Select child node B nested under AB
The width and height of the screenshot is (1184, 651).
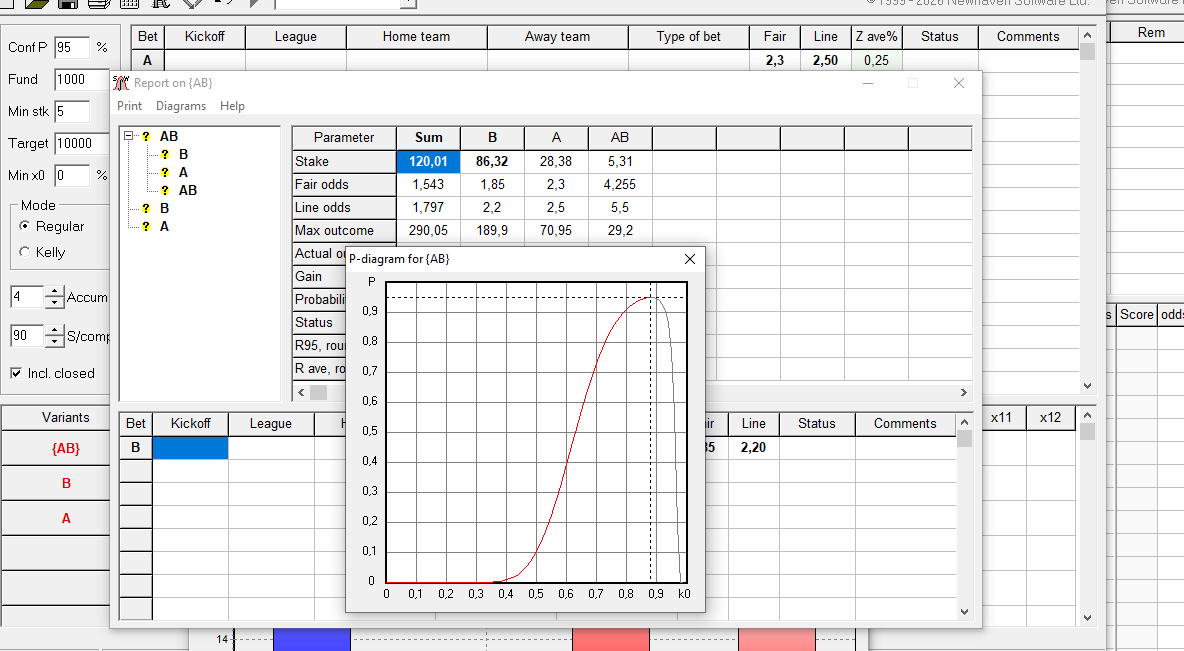(183, 154)
